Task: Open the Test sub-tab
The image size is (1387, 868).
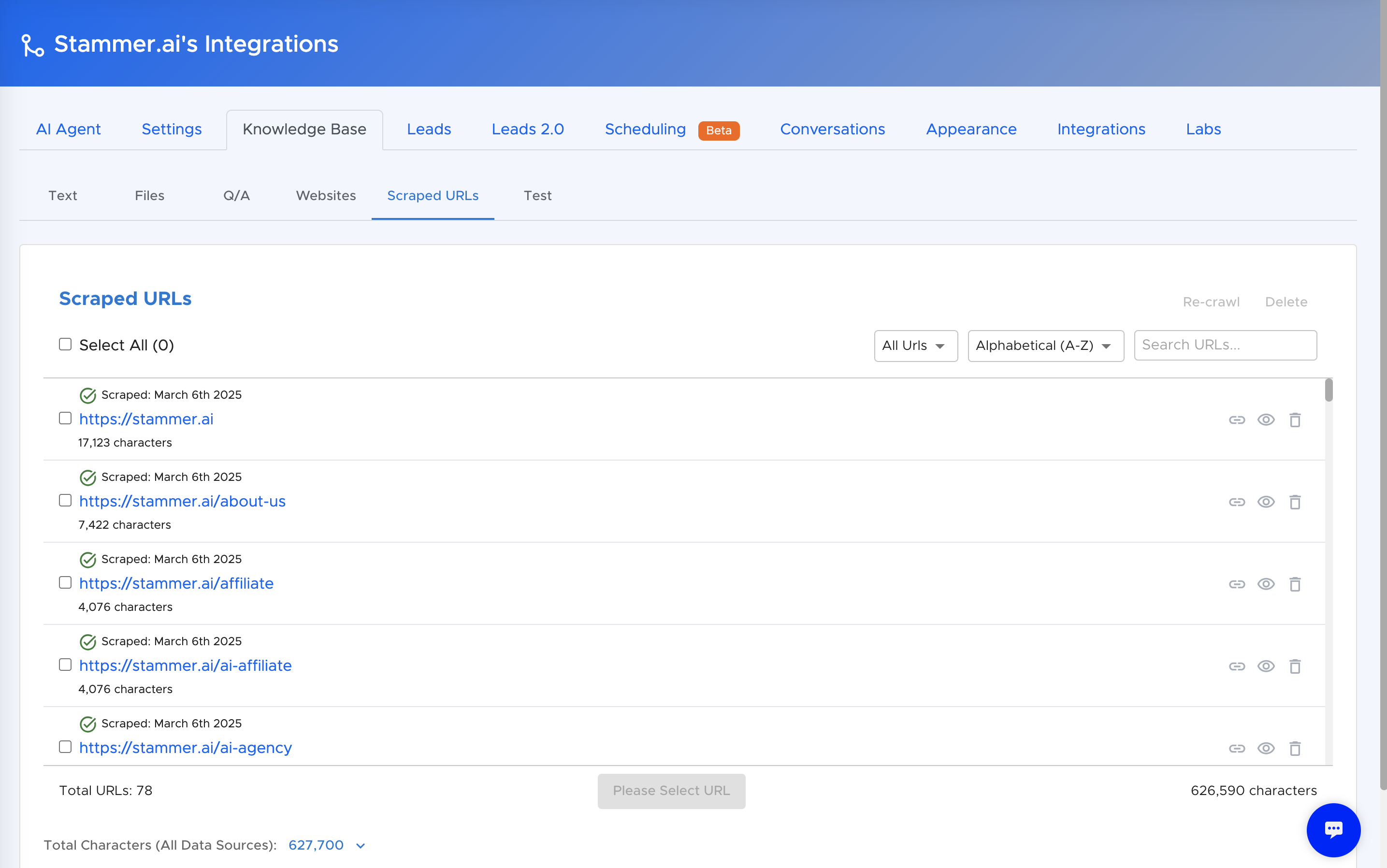Action: point(537,196)
